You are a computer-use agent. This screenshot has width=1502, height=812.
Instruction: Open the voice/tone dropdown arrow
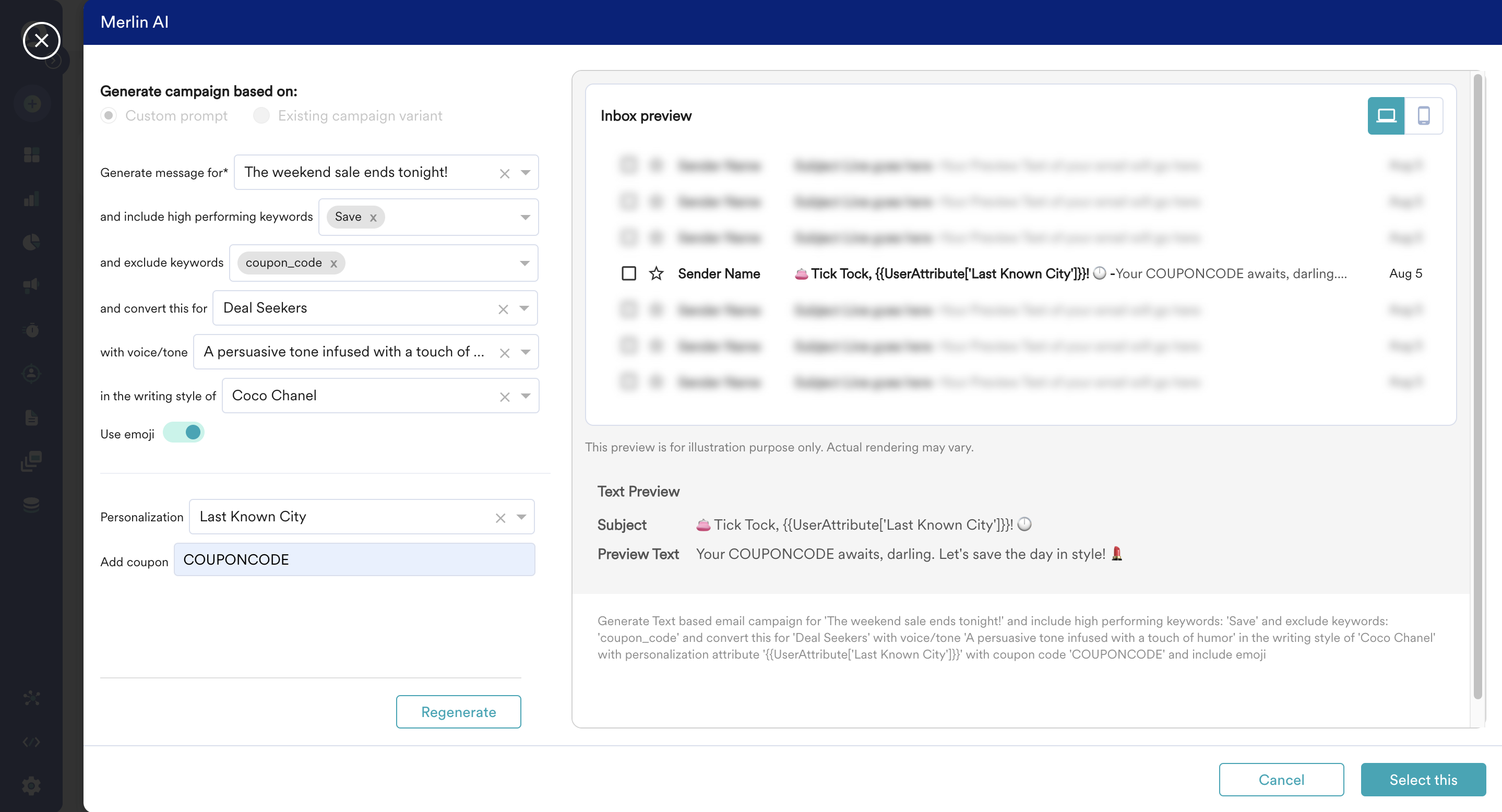point(526,352)
